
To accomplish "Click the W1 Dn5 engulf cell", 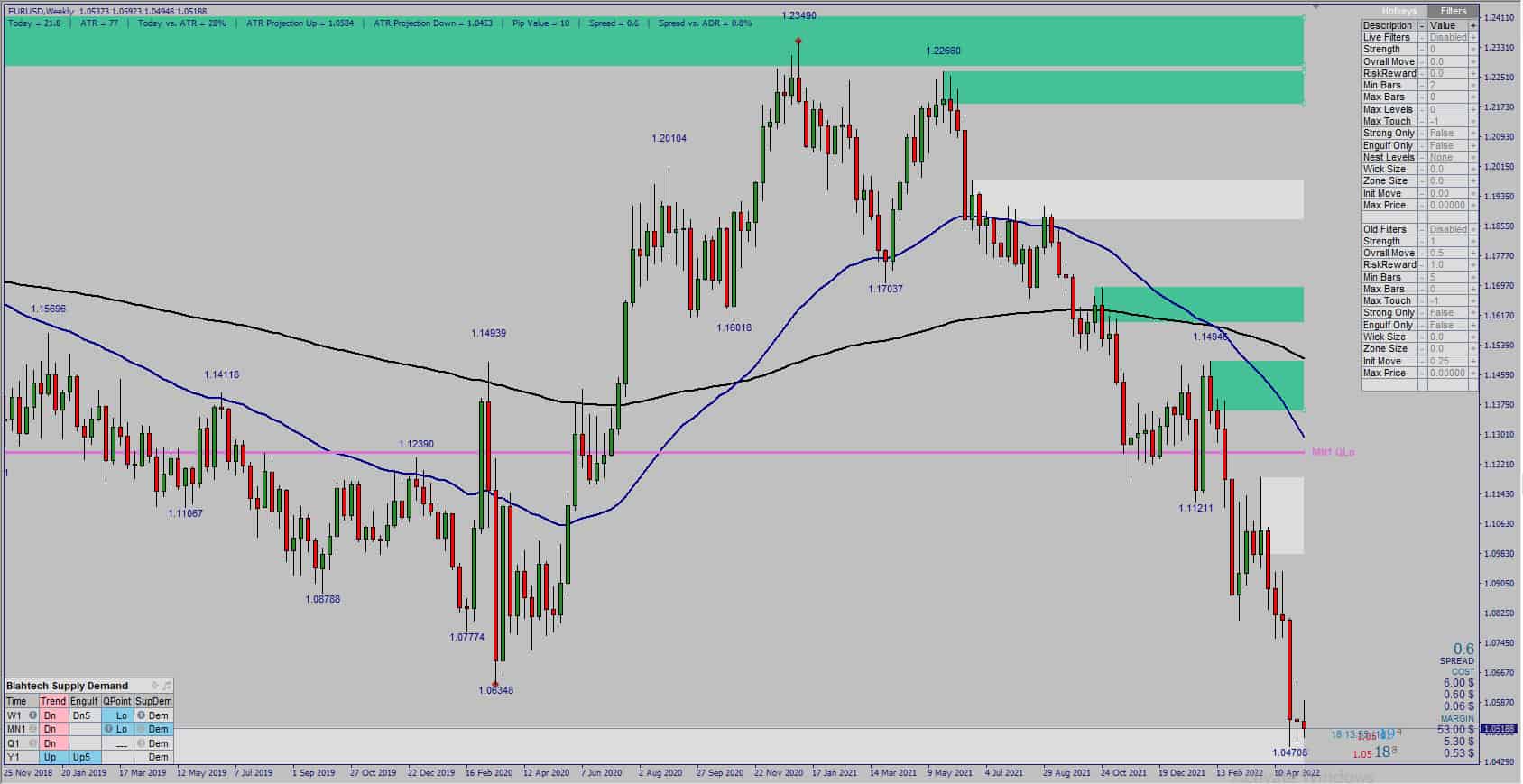I will [84, 715].
